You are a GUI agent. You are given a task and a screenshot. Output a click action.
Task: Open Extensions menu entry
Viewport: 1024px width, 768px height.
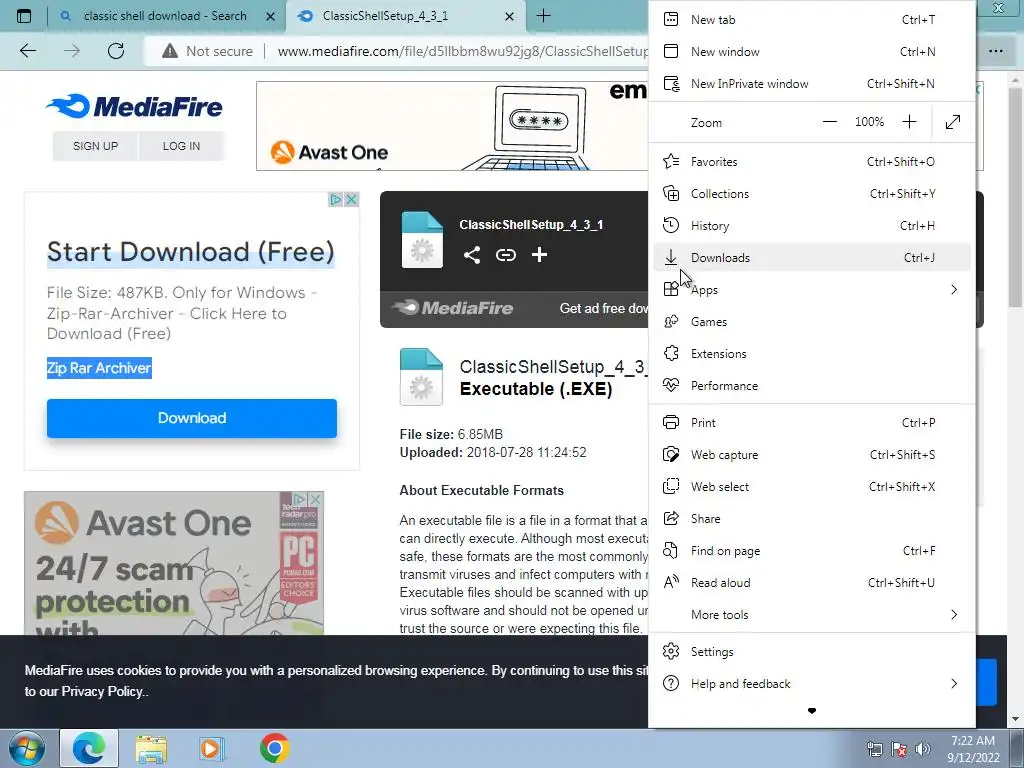tap(812, 353)
